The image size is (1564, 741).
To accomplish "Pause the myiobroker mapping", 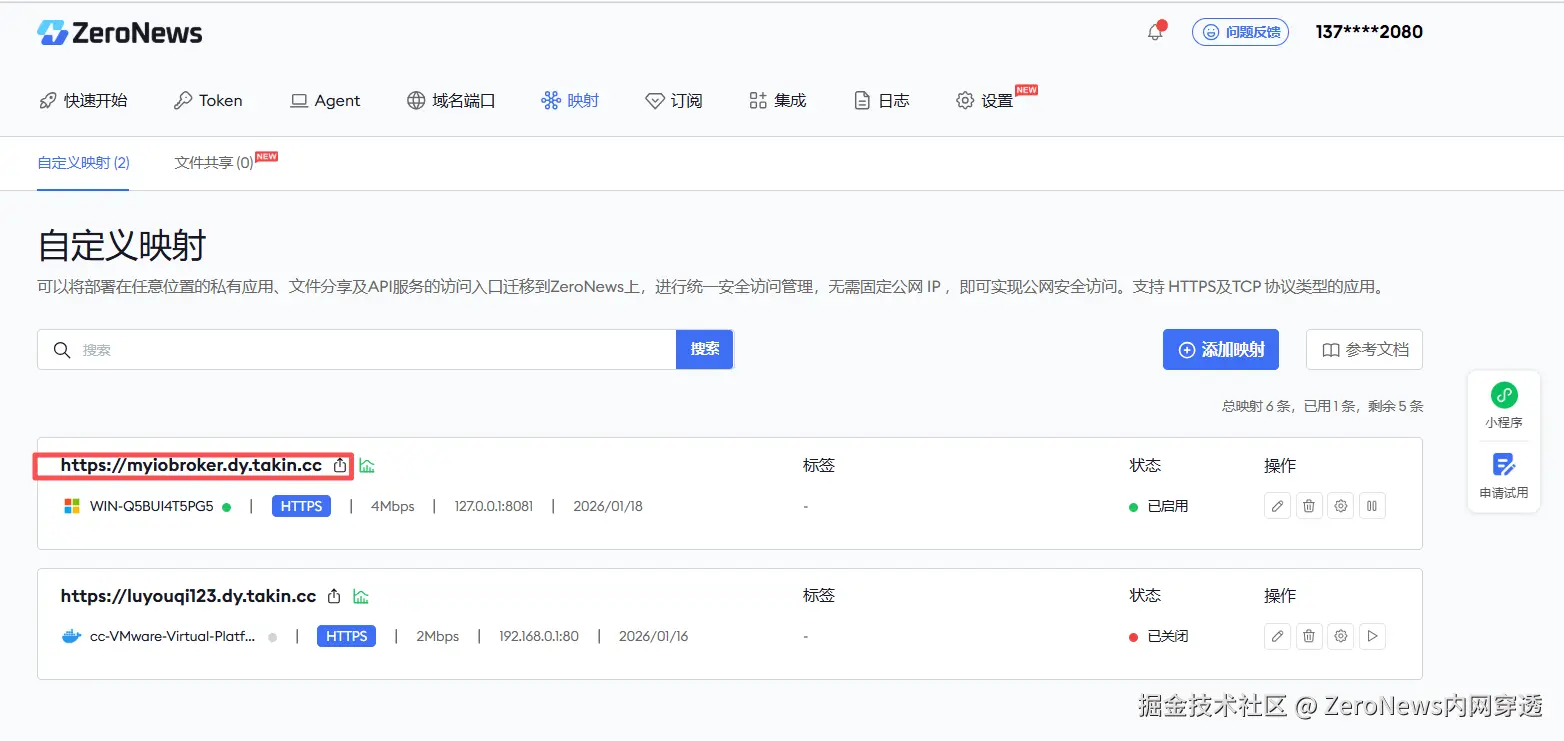I will pyautogui.click(x=1372, y=506).
